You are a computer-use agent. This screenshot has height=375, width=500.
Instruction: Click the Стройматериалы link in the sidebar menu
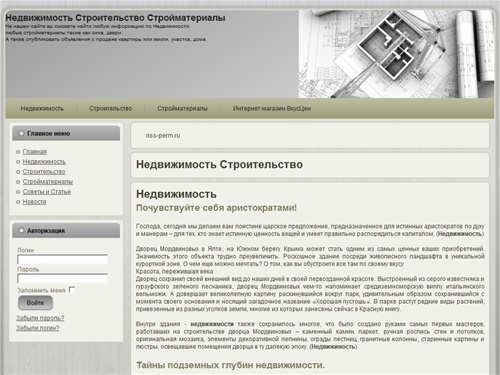(48, 182)
